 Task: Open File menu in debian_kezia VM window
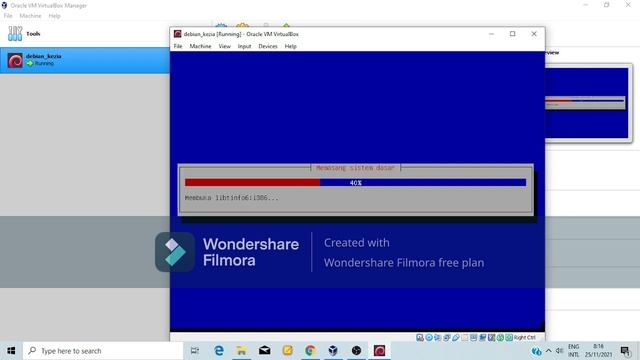click(178, 47)
